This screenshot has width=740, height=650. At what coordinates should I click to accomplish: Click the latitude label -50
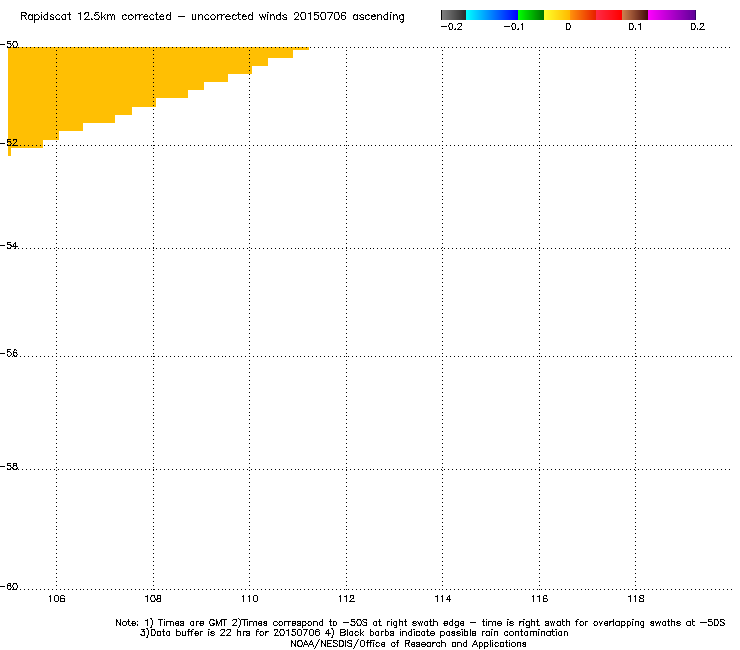[10, 44]
